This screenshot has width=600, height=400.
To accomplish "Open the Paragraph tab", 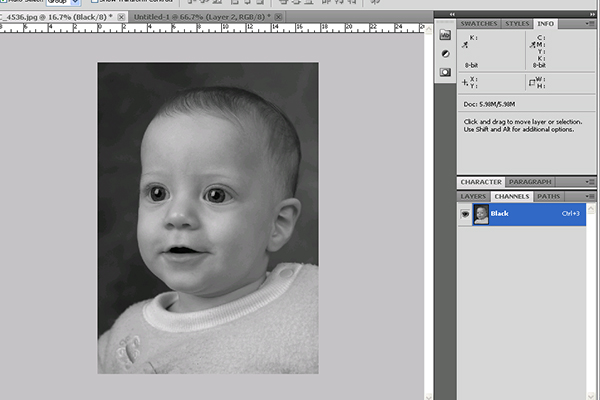I will tap(529, 182).
